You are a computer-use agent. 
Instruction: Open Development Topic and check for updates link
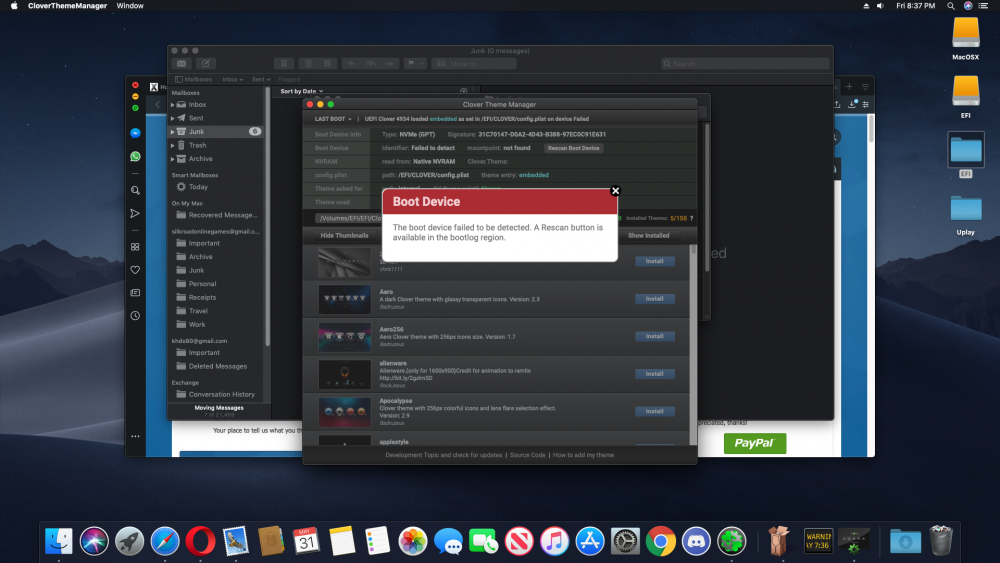444,455
